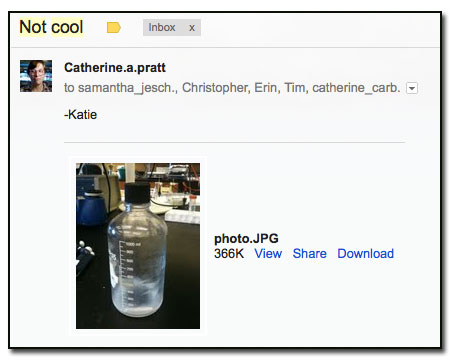Click the 366K file size text

(229, 254)
